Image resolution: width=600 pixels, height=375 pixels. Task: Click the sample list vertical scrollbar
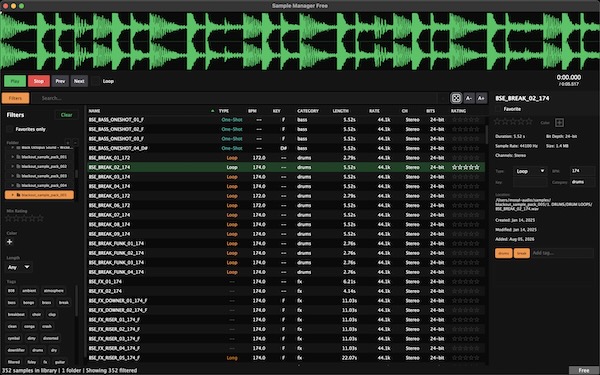[487, 135]
